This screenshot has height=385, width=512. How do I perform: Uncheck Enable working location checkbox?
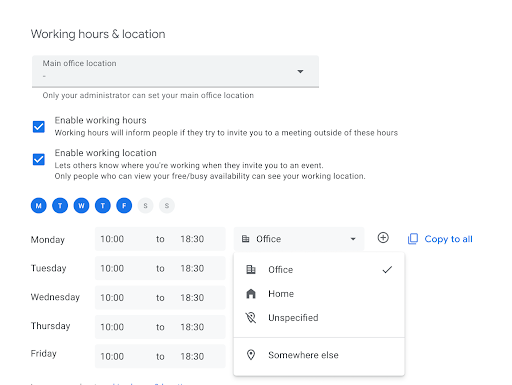(x=39, y=159)
